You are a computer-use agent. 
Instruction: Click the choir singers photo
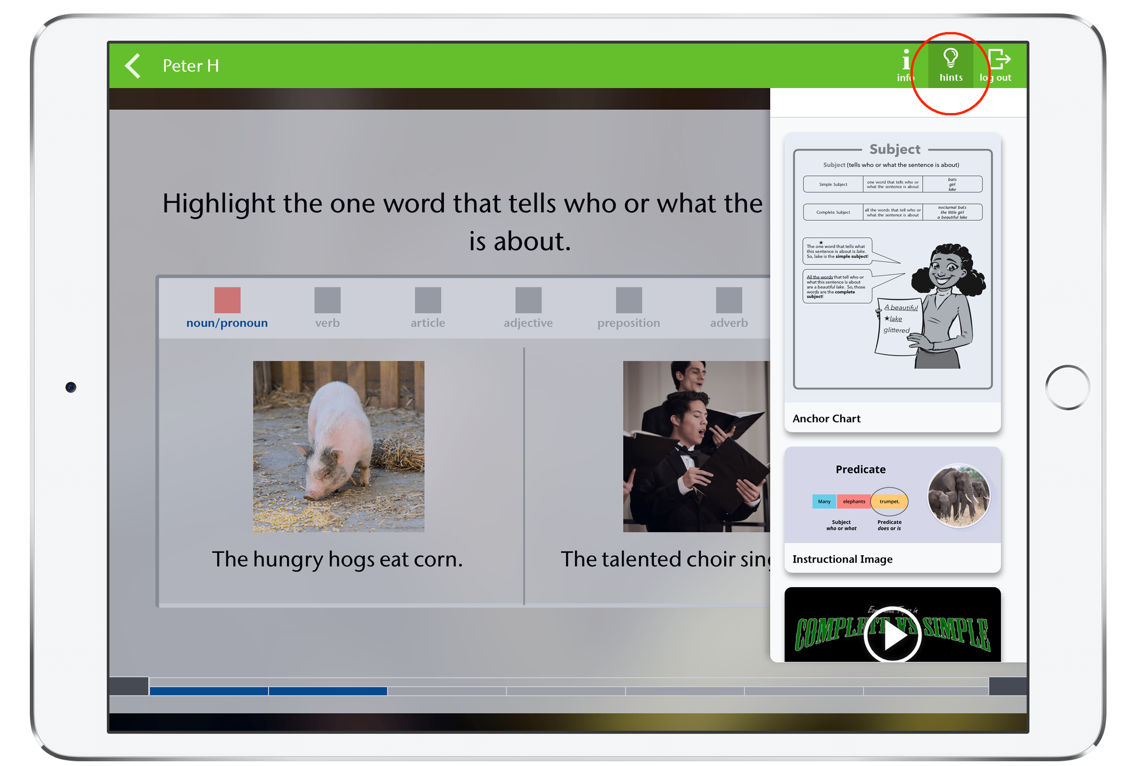[x=696, y=446]
